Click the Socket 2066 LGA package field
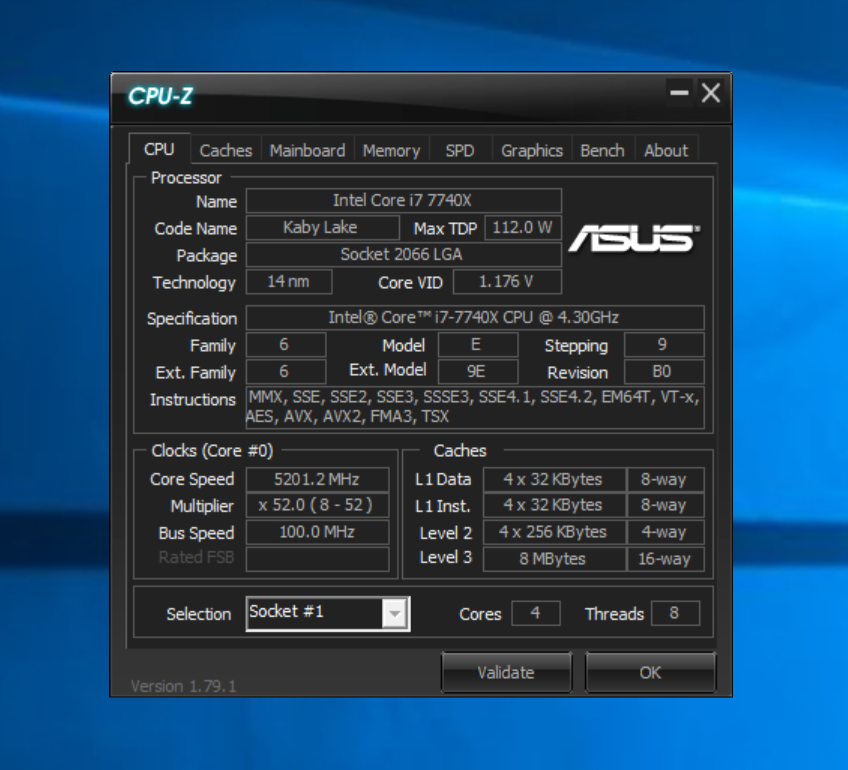848x770 pixels. (x=403, y=255)
